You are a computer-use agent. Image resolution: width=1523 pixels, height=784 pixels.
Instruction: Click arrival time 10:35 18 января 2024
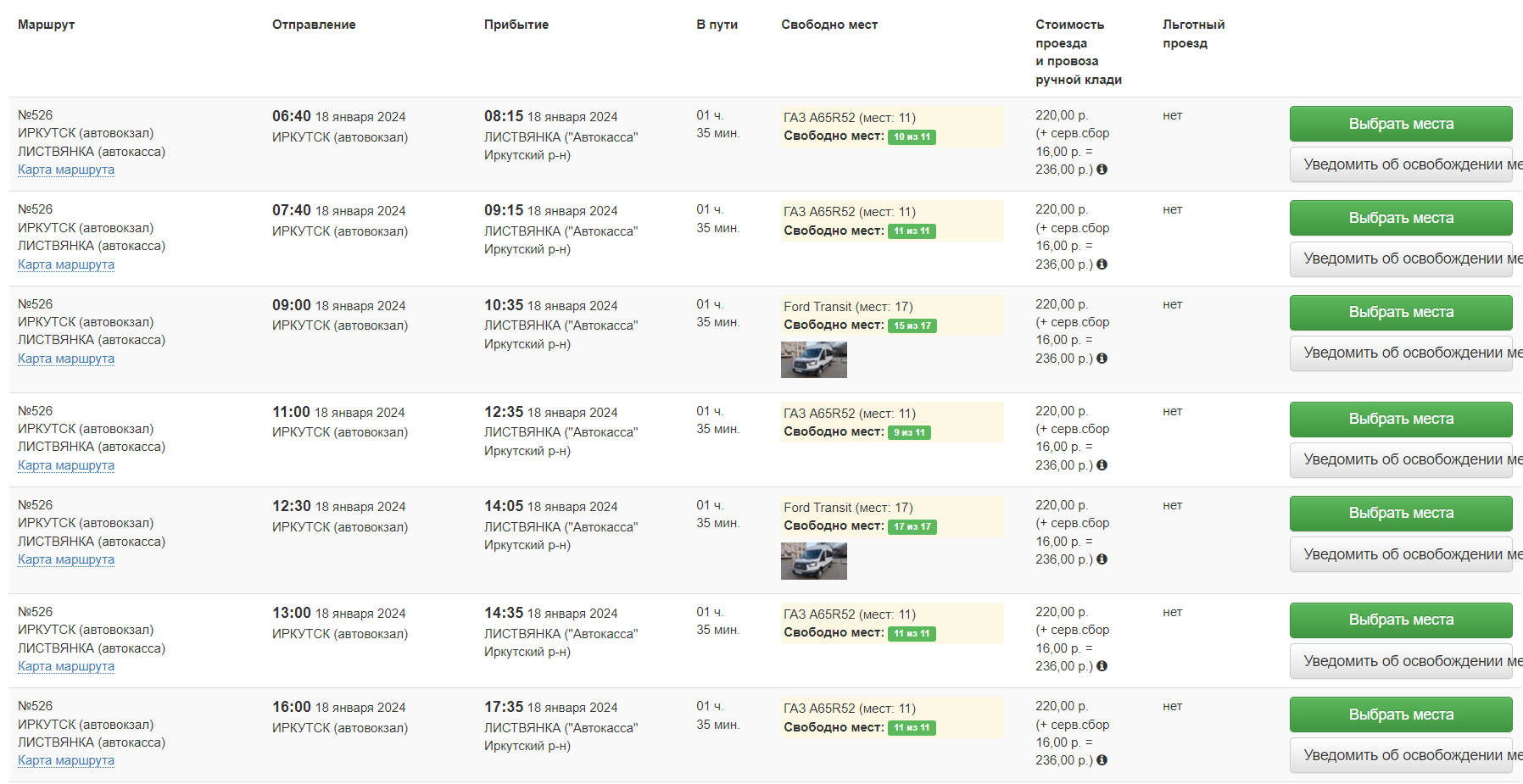tap(550, 305)
